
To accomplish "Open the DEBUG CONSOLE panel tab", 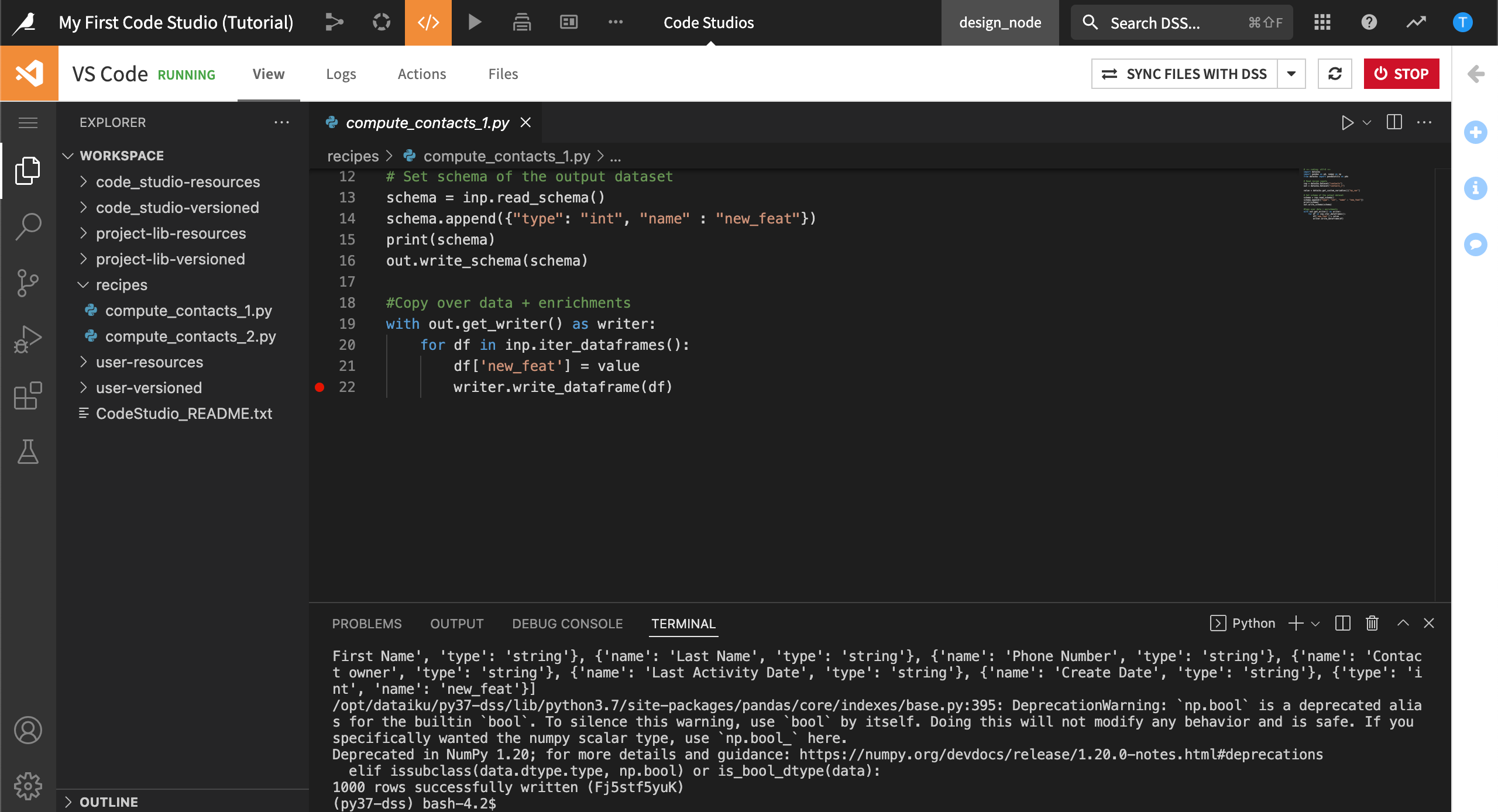I will 568,624.
